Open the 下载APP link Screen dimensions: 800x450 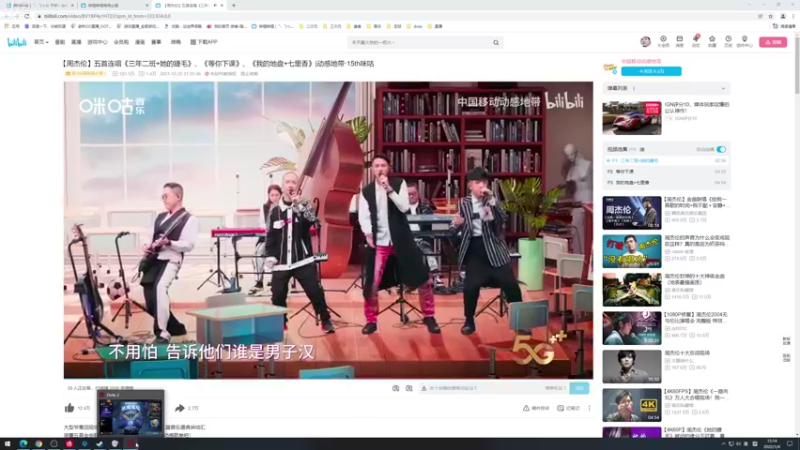tap(204, 42)
